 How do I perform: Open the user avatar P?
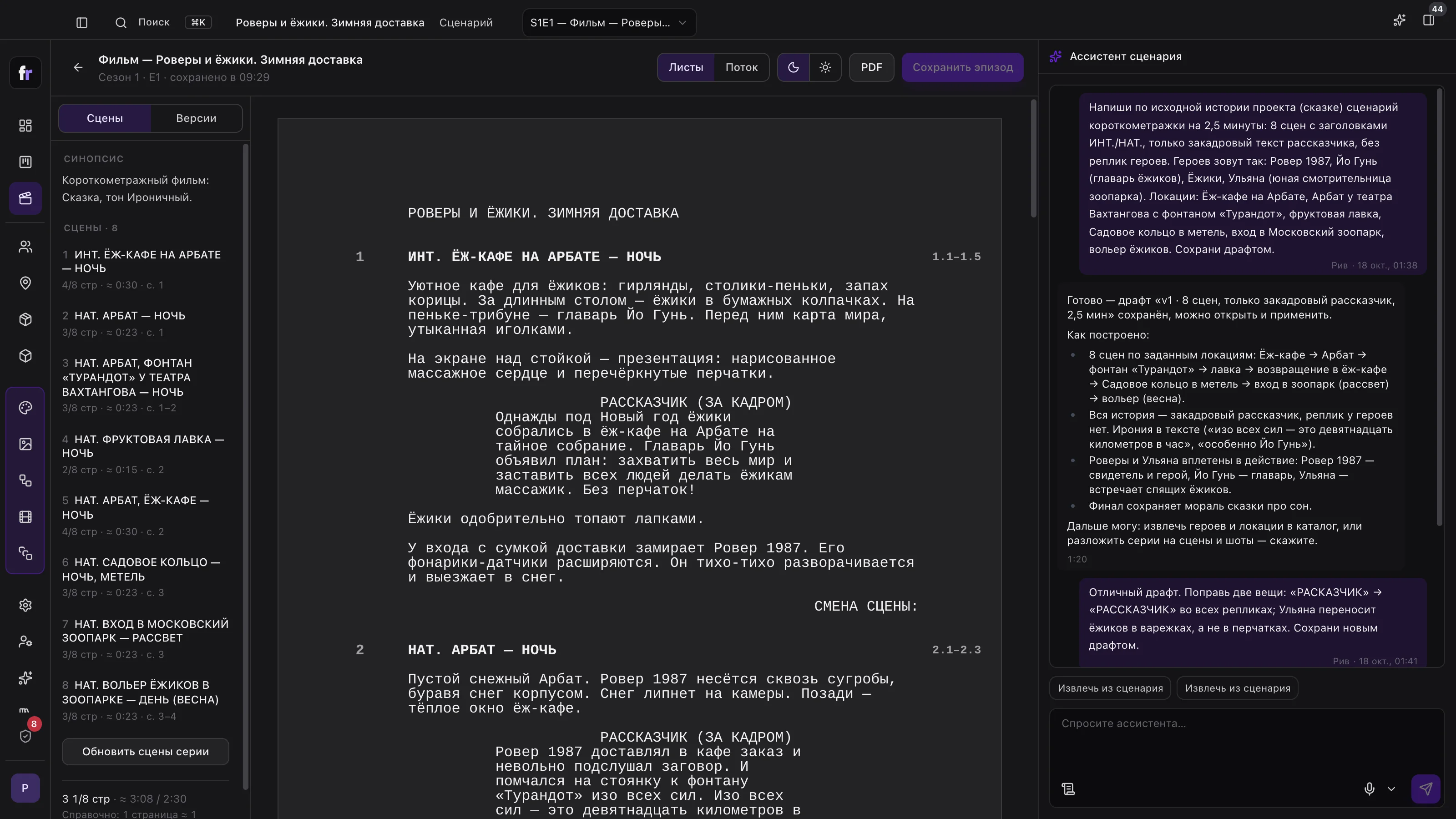25,788
